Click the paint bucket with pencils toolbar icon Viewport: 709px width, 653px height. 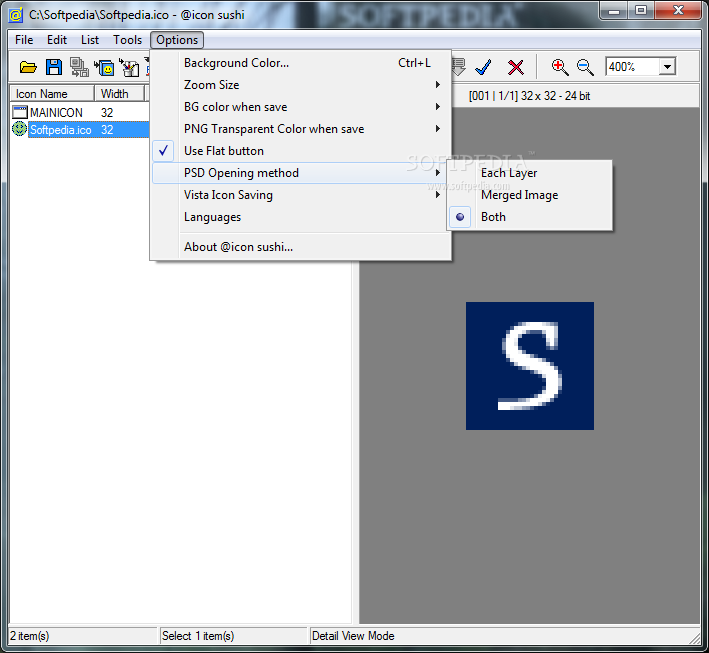click(x=129, y=67)
